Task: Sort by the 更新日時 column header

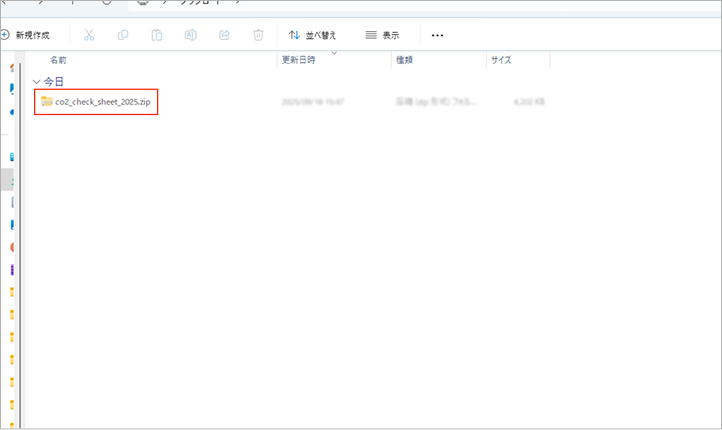Action: pyautogui.click(x=299, y=60)
